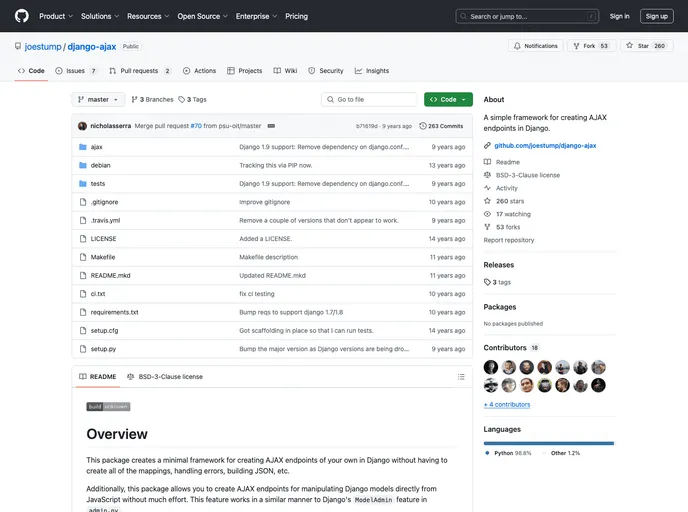Open the Open Source dropdown menu

[x=202, y=16]
